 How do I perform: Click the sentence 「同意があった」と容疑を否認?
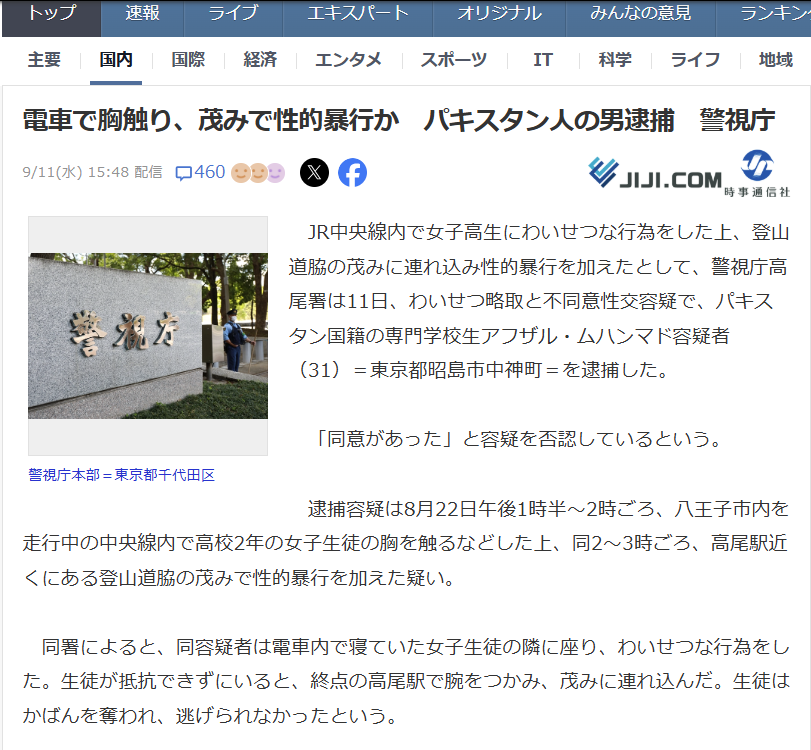(x=517, y=439)
